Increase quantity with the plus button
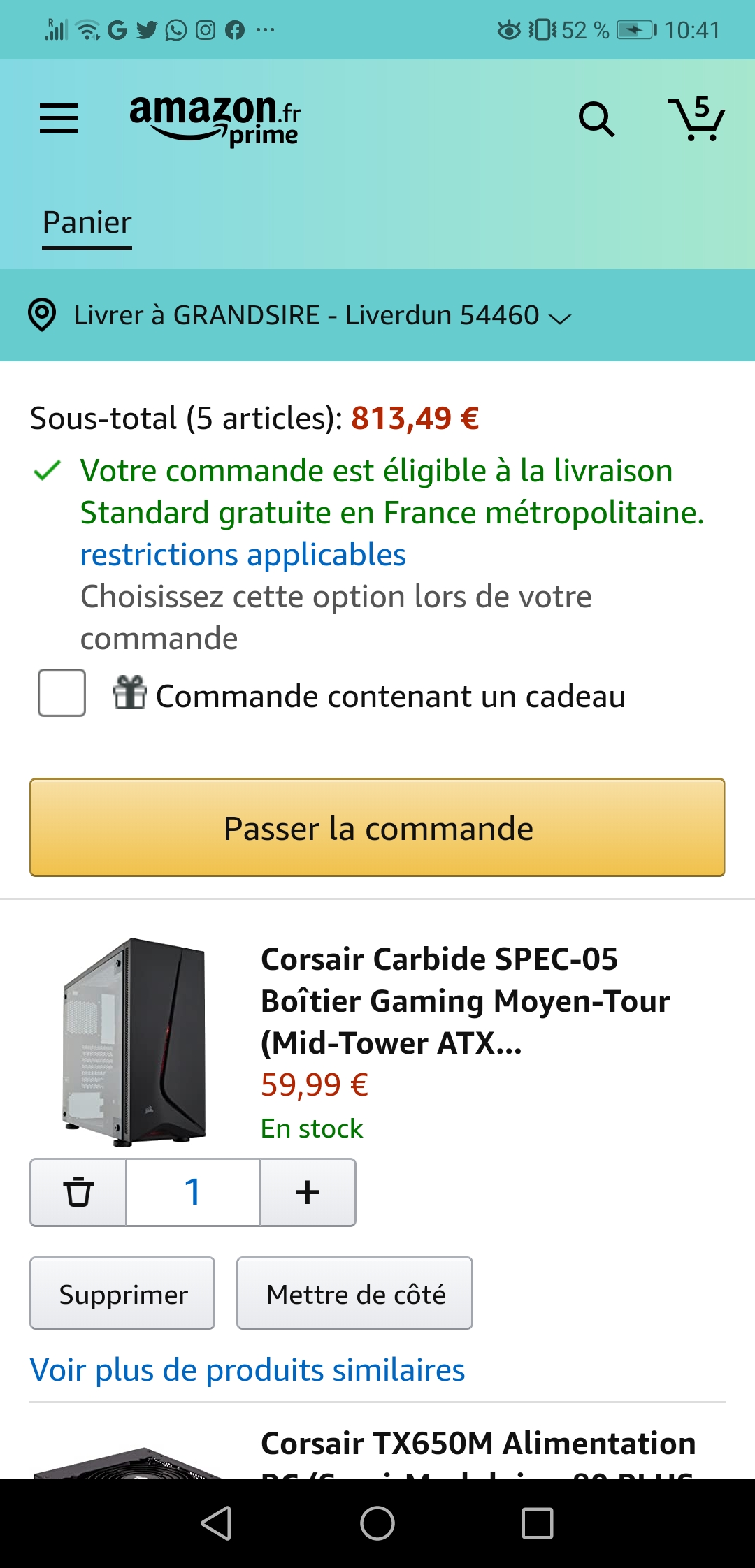 [x=308, y=1192]
